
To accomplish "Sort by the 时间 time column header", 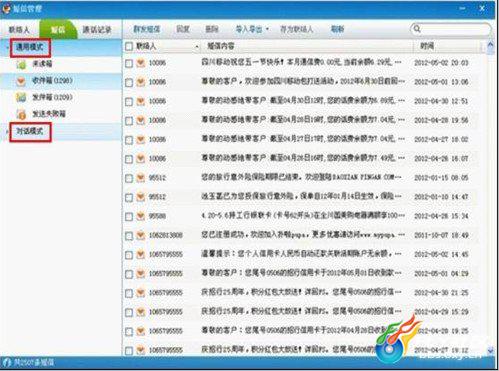I will click(x=427, y=46).
